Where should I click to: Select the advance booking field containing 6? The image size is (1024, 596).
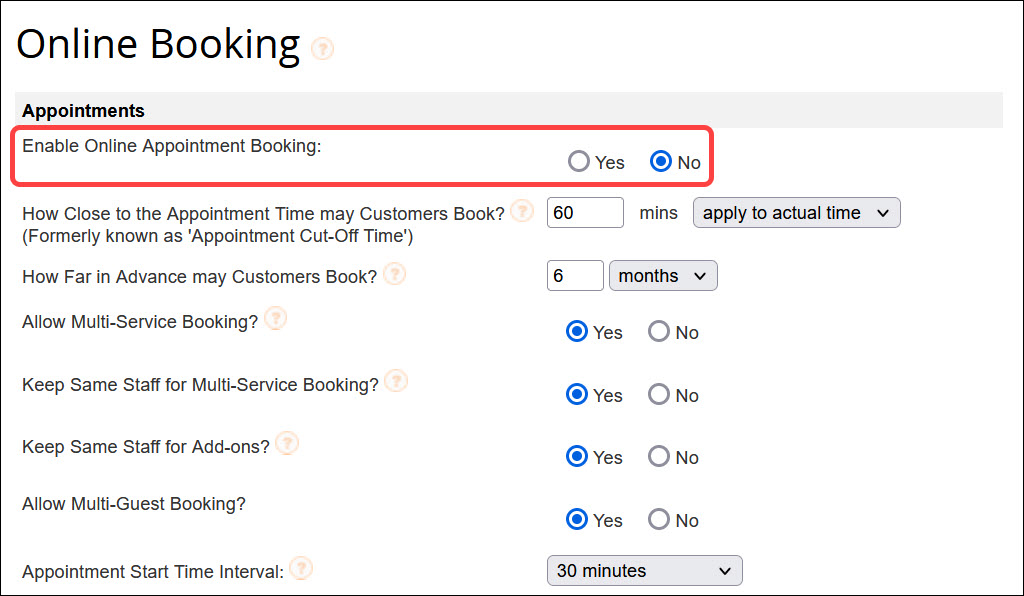click(575, 275)
